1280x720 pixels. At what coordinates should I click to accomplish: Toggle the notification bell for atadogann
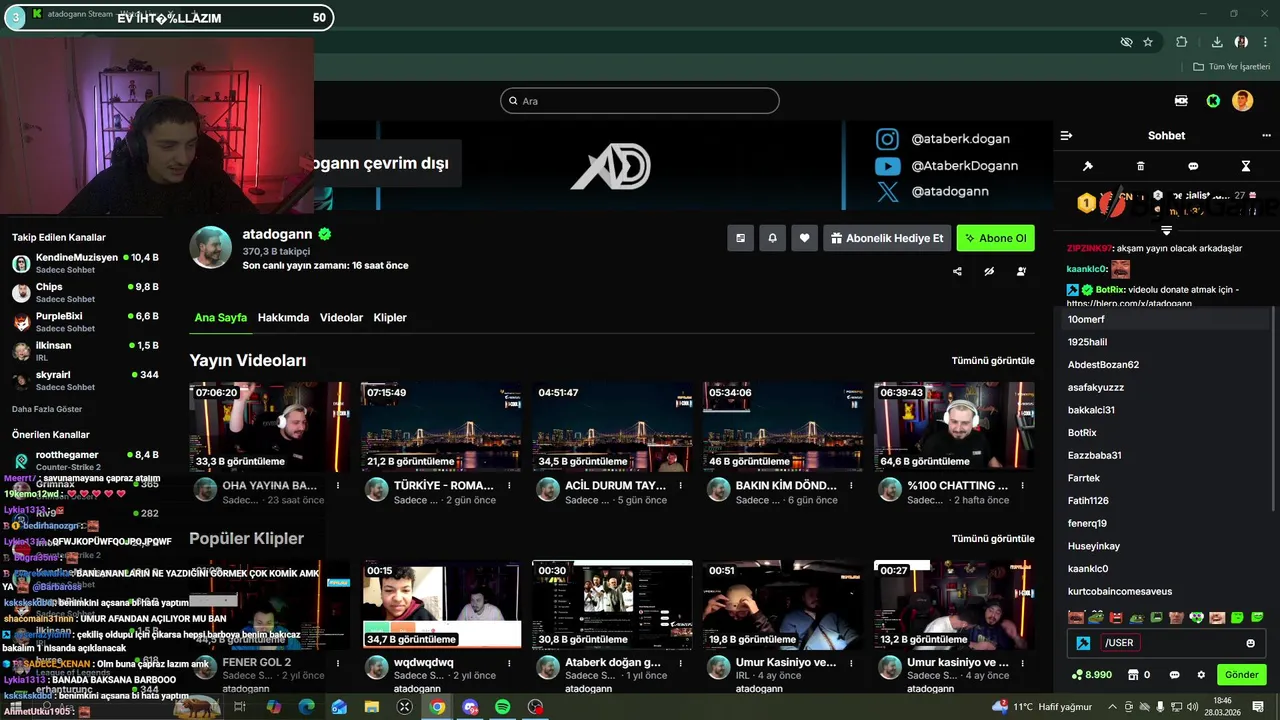click(772, 238)
